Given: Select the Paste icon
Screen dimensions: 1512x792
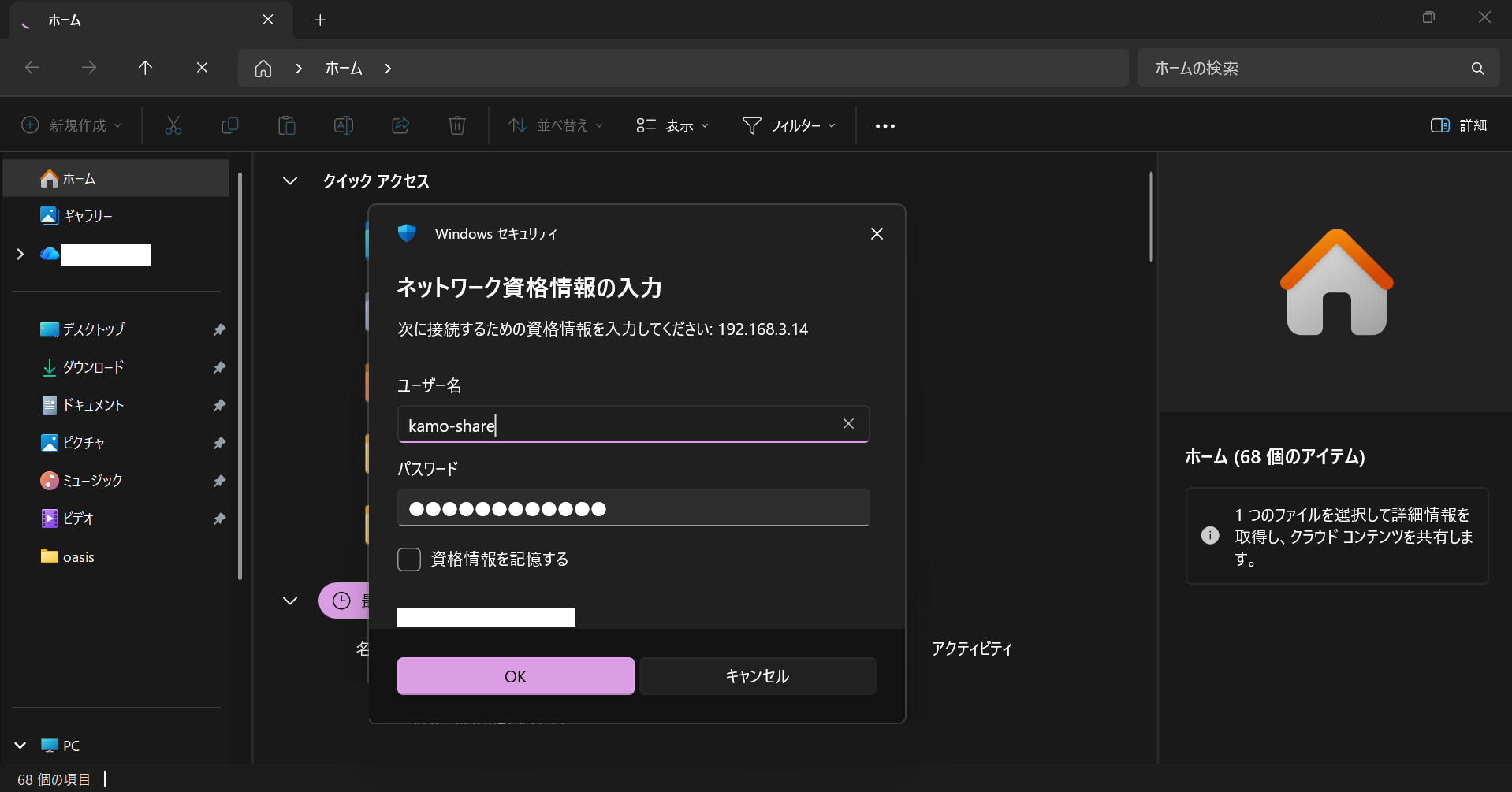Looking at the screenshot, I should (x=286, y=125).
